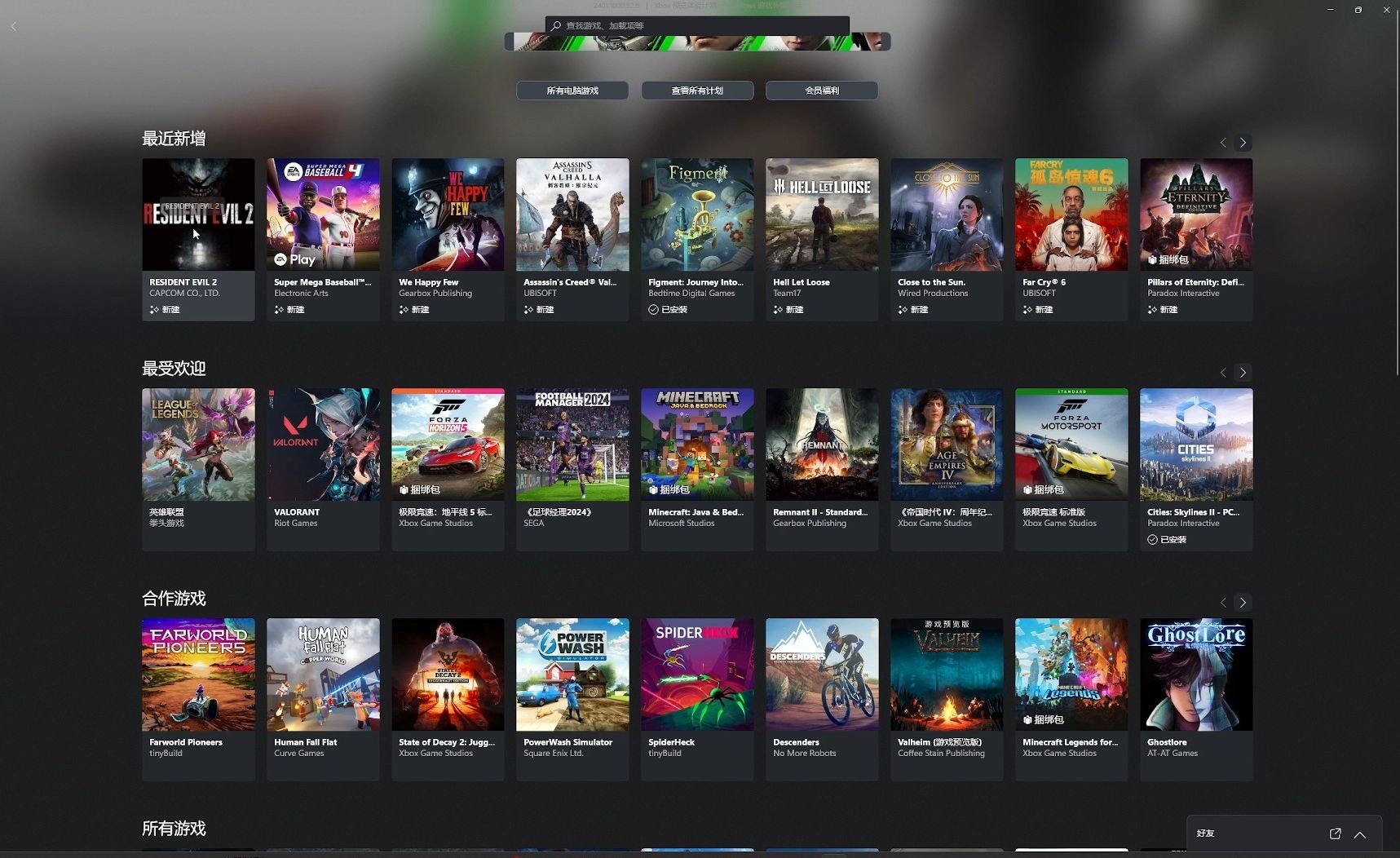Screen dimensions: 1400x858
Task: Open Valheim game preview cover
Action: pyautogui.click(x=947, y=674)
